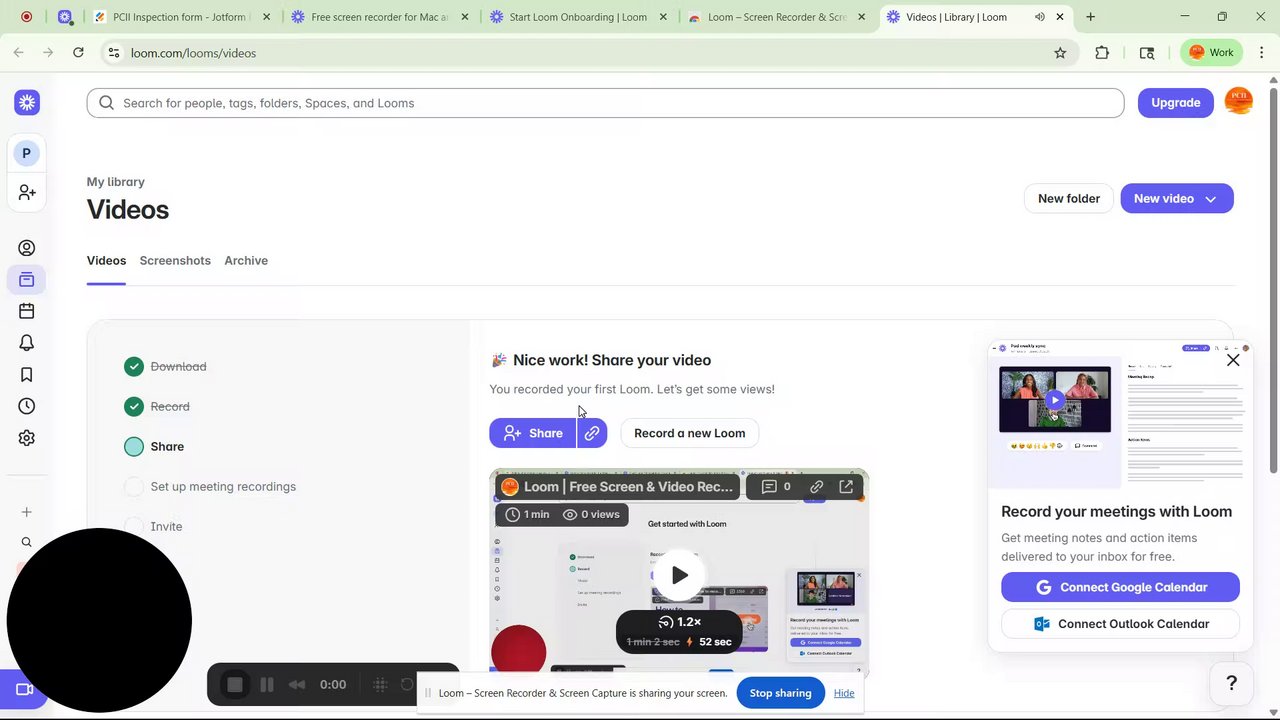Switch to Loom Screen Recorder browser tab

point(776,17)
